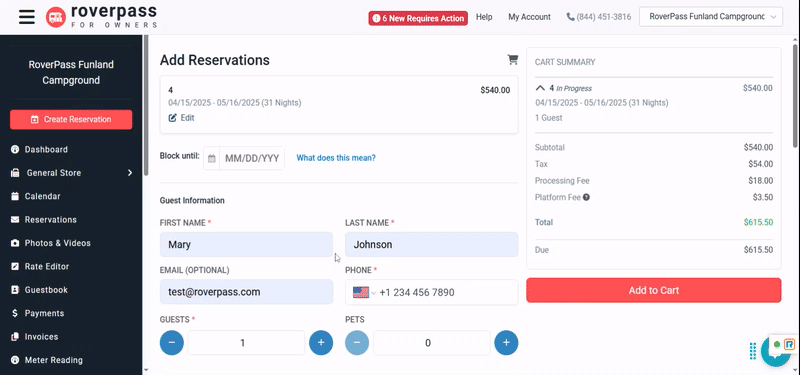The width and height of the screenshot is (800, 375).
Task: Open the phone country flag dropdown
Action: [x=364, y=292]
